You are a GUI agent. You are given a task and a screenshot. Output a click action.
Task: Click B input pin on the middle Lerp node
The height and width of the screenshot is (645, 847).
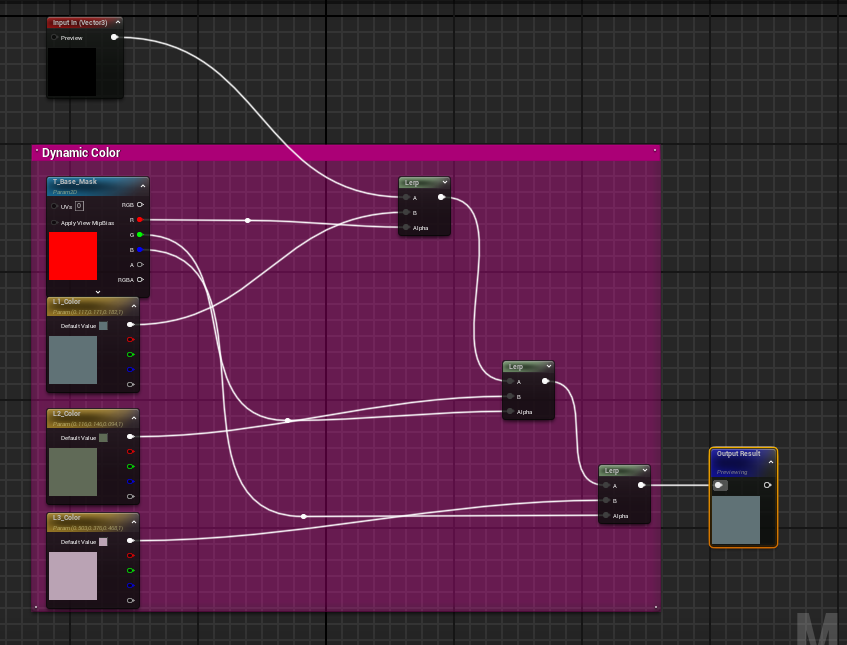[510, 397]
